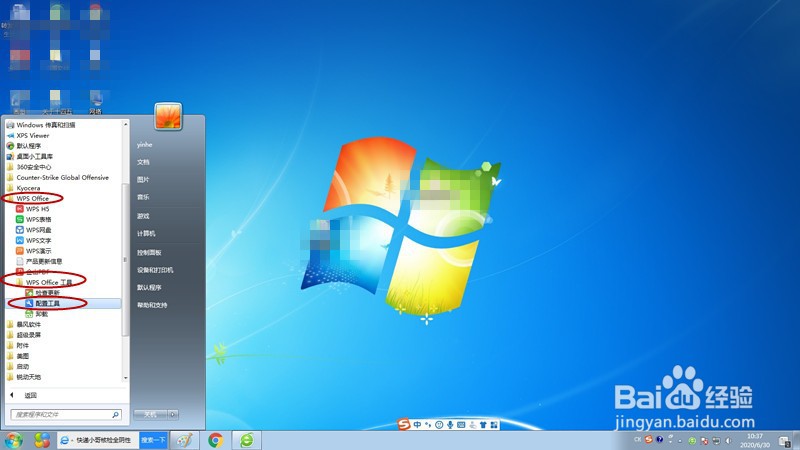The width and height of the screenshot is (800, 450).
Task: Open 桌面小工具库 gadget gallery
Action: click(30, 157)
